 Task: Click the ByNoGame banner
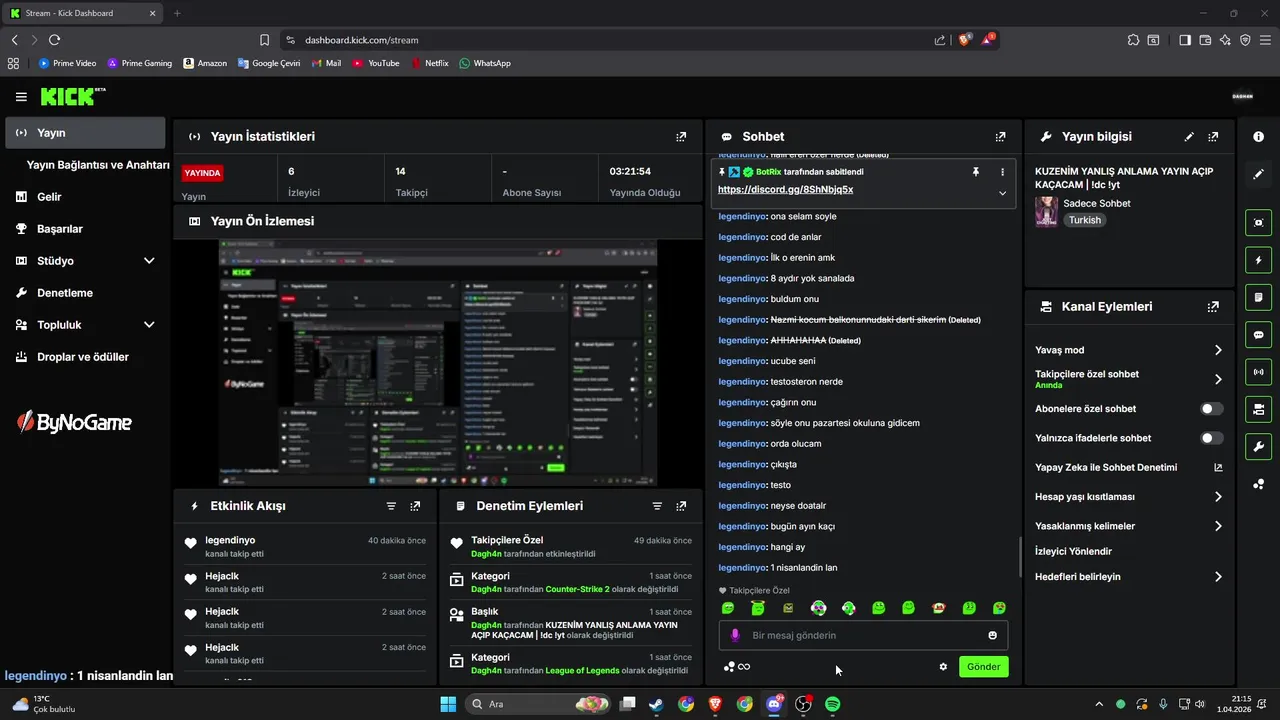75,423
